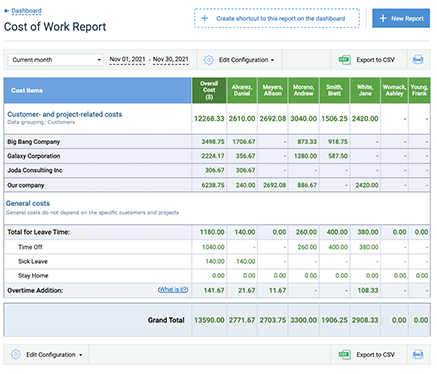
Task: Click the top CSV export icon
Action: [x=344, y=60]
